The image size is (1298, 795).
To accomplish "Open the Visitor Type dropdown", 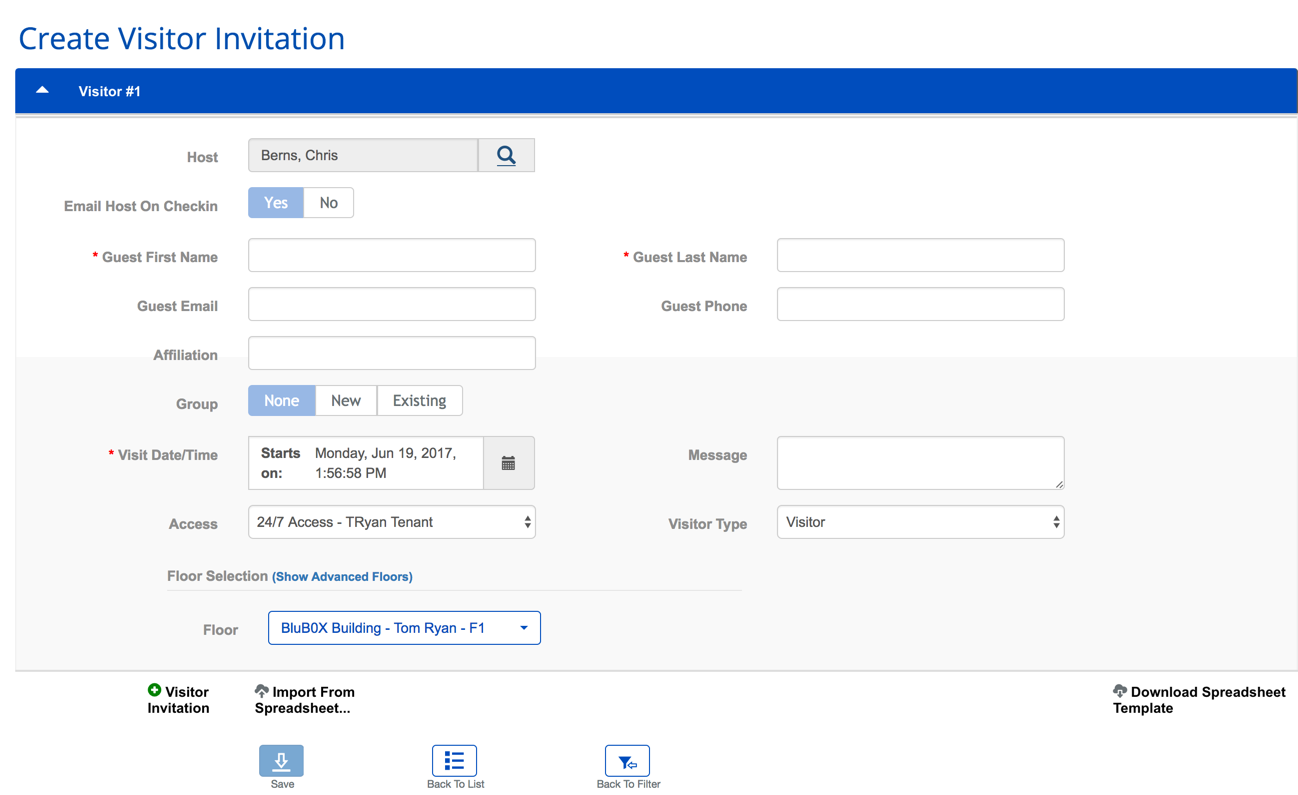I will 919,521.
